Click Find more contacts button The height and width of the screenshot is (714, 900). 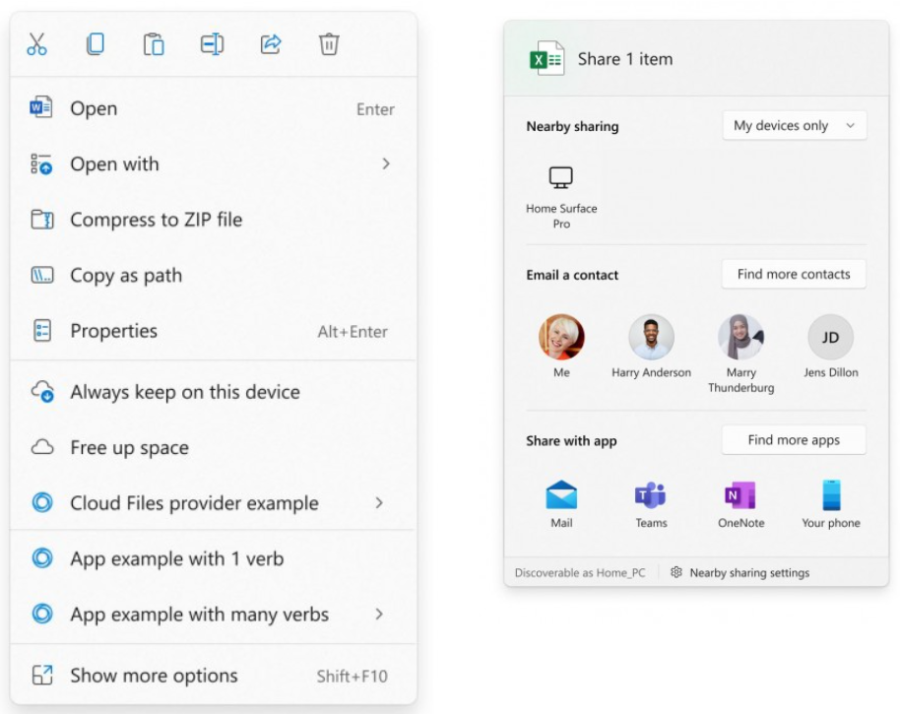(x=794, y=274)
